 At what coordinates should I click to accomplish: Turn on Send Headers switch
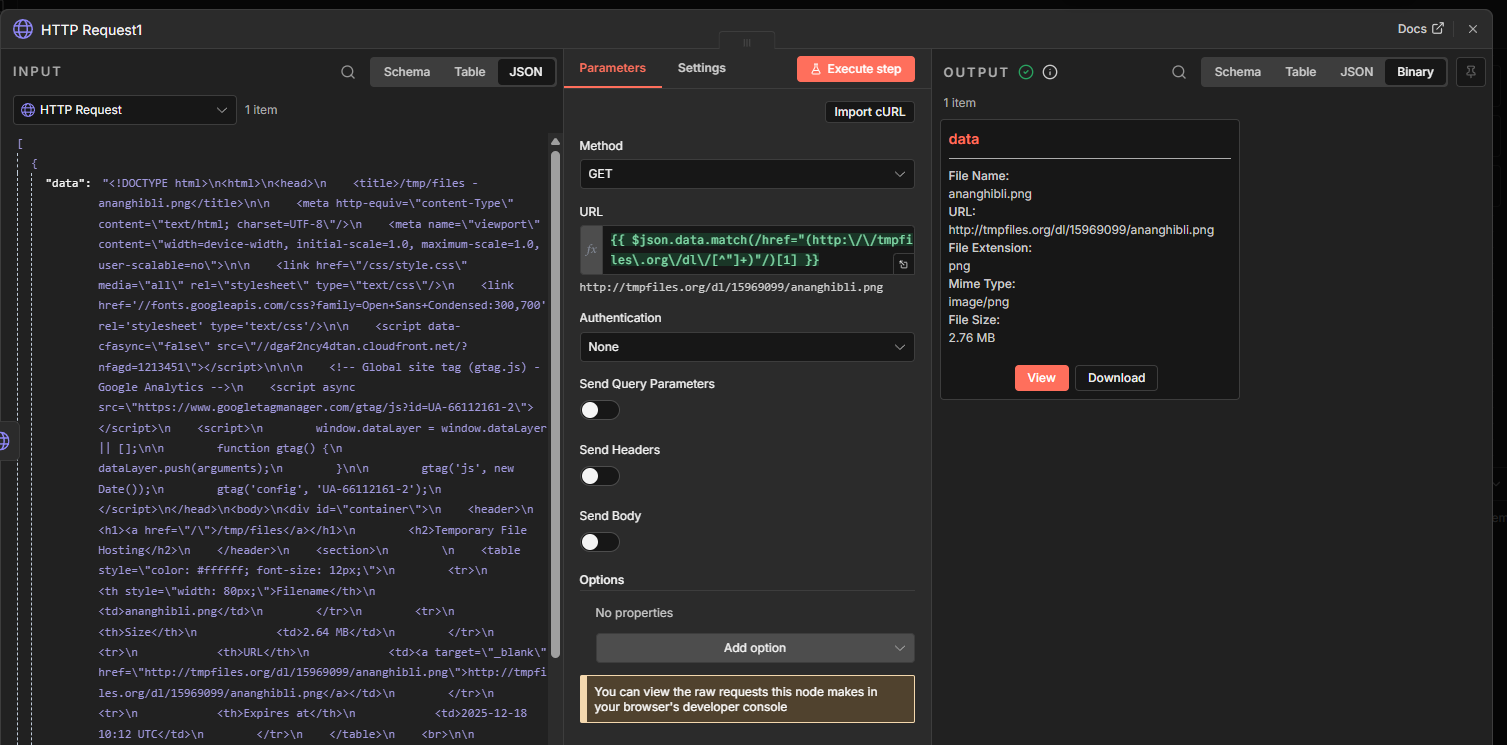[x=599, y=476]
